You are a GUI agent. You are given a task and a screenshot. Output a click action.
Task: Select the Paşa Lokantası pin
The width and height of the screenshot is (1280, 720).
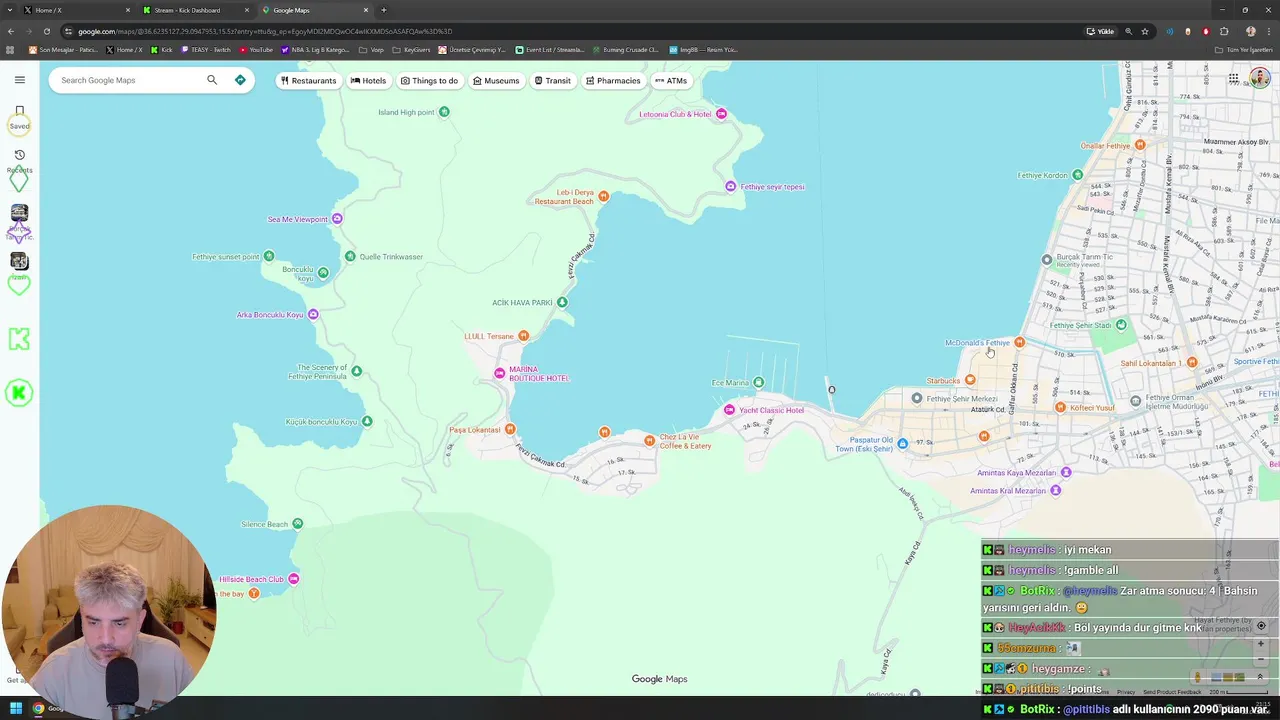click(510, 429)
